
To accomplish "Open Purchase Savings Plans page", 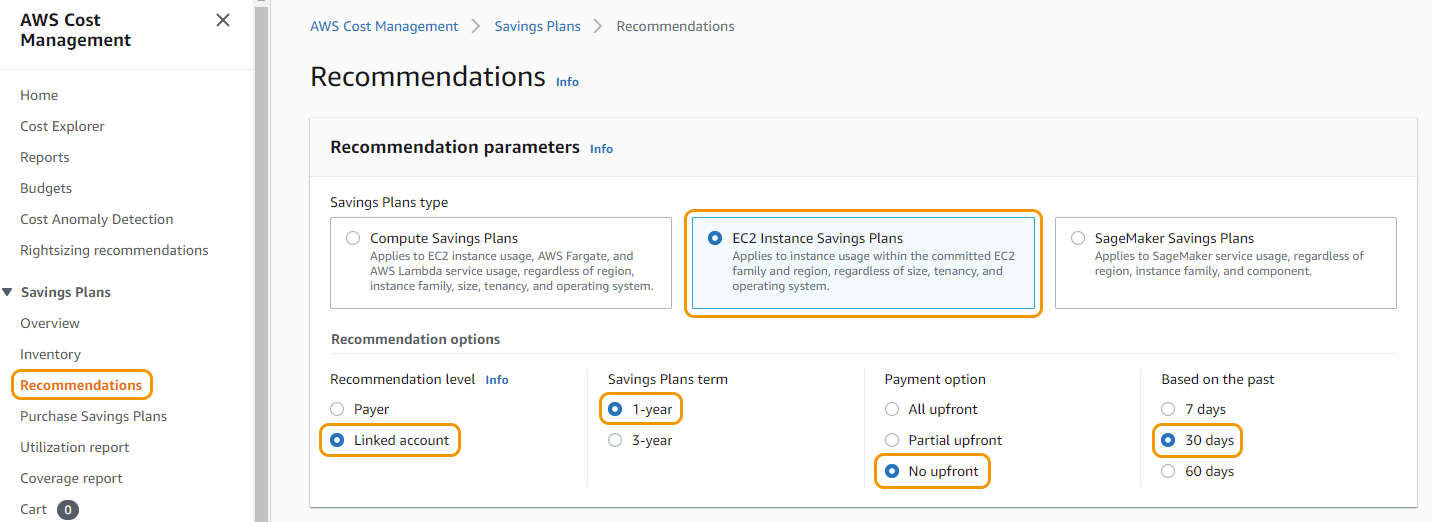I will pos(93,416).
